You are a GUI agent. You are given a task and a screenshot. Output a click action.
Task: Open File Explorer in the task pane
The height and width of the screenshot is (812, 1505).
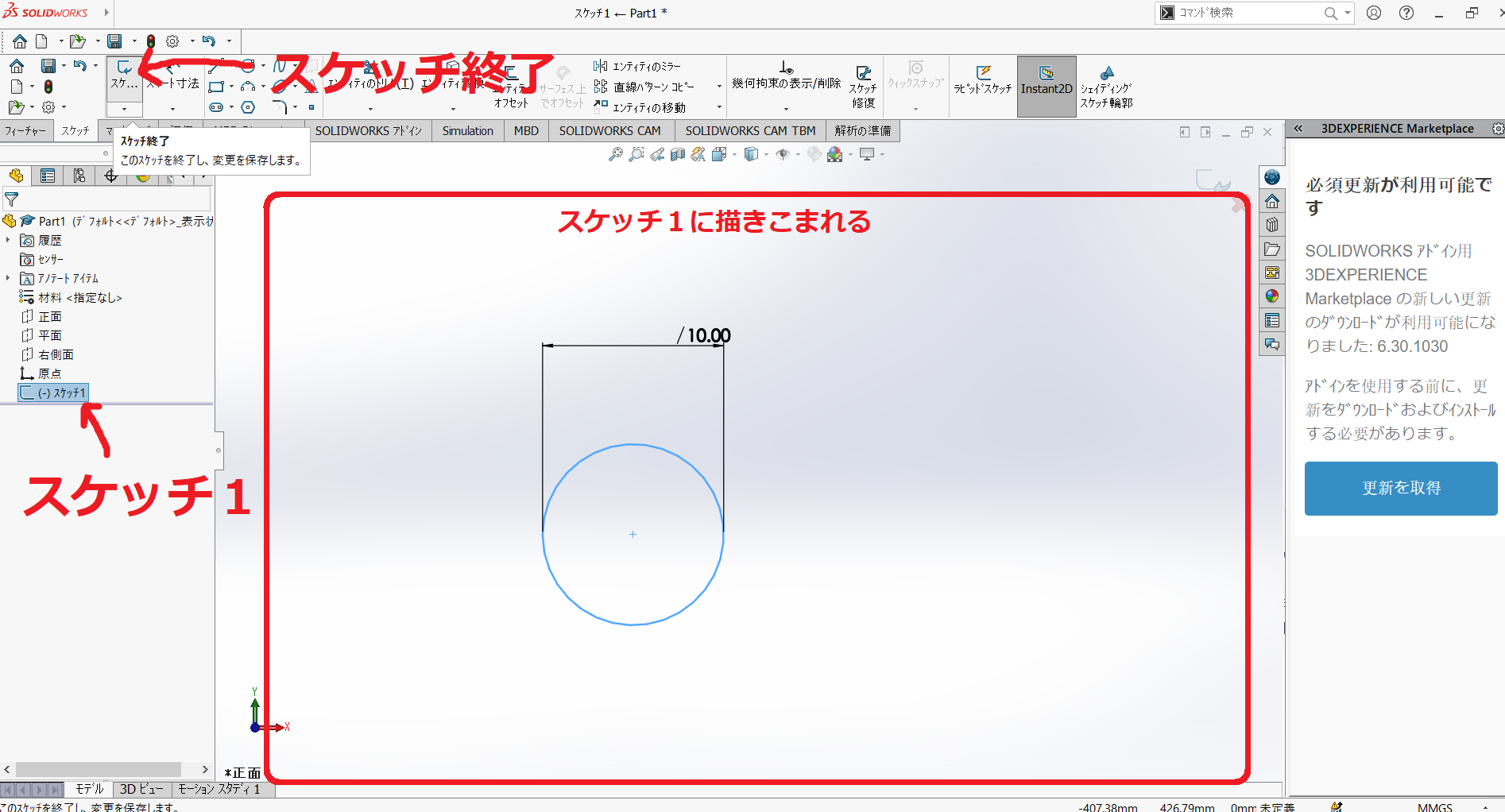click(x=1272, y=249)
